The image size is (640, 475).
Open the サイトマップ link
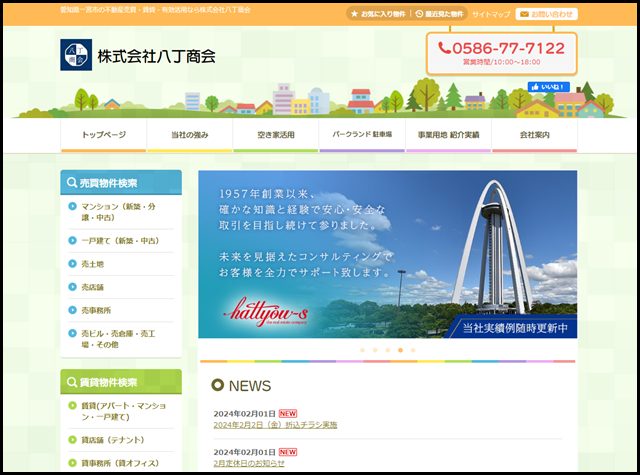pos(491,14)
